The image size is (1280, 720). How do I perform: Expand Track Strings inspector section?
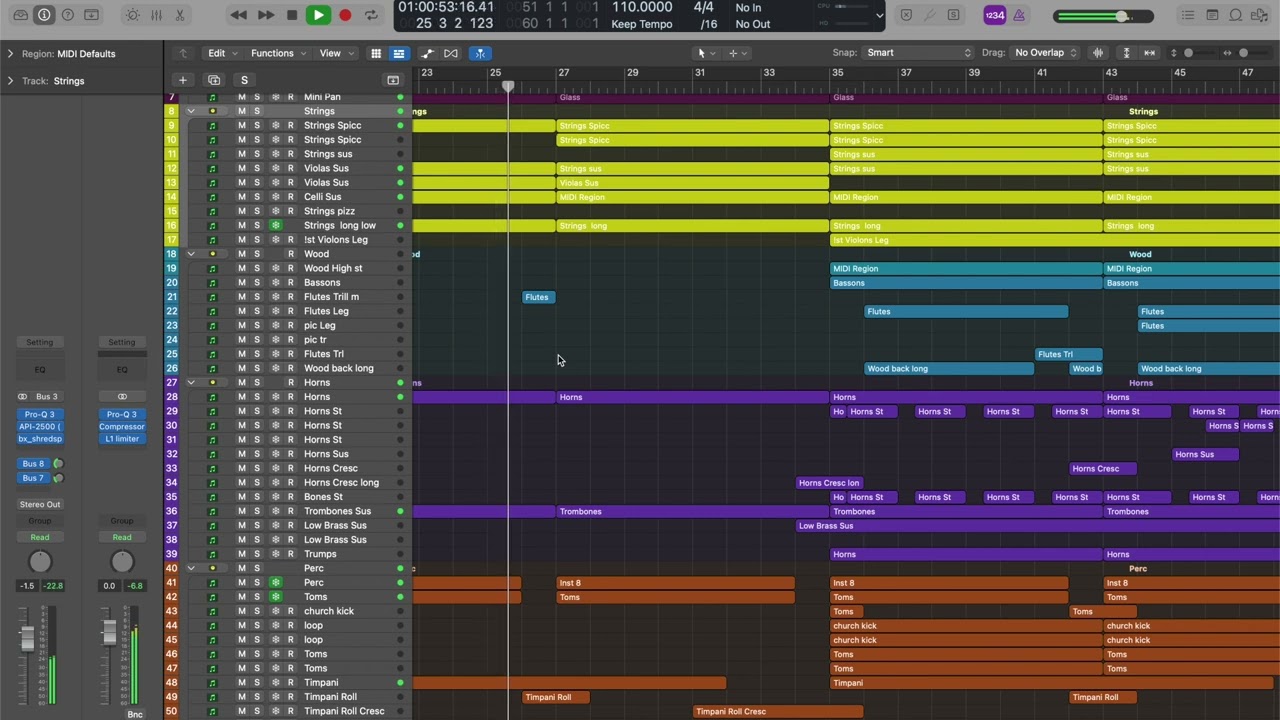(x=10, y=80)
